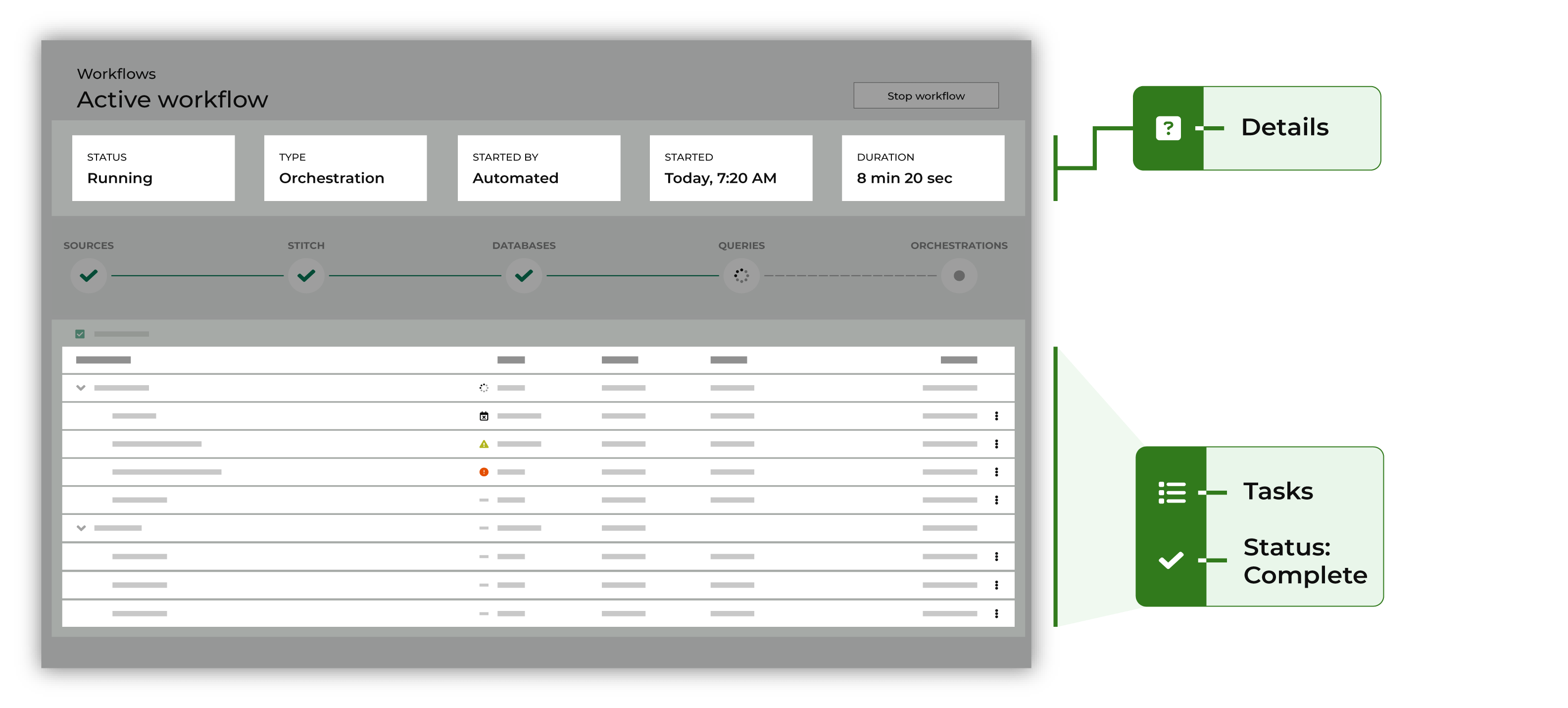Screen dimensions: 1568x708
Task: Click the Workflows breadcrumb link
Action: (x=116, y=74)
